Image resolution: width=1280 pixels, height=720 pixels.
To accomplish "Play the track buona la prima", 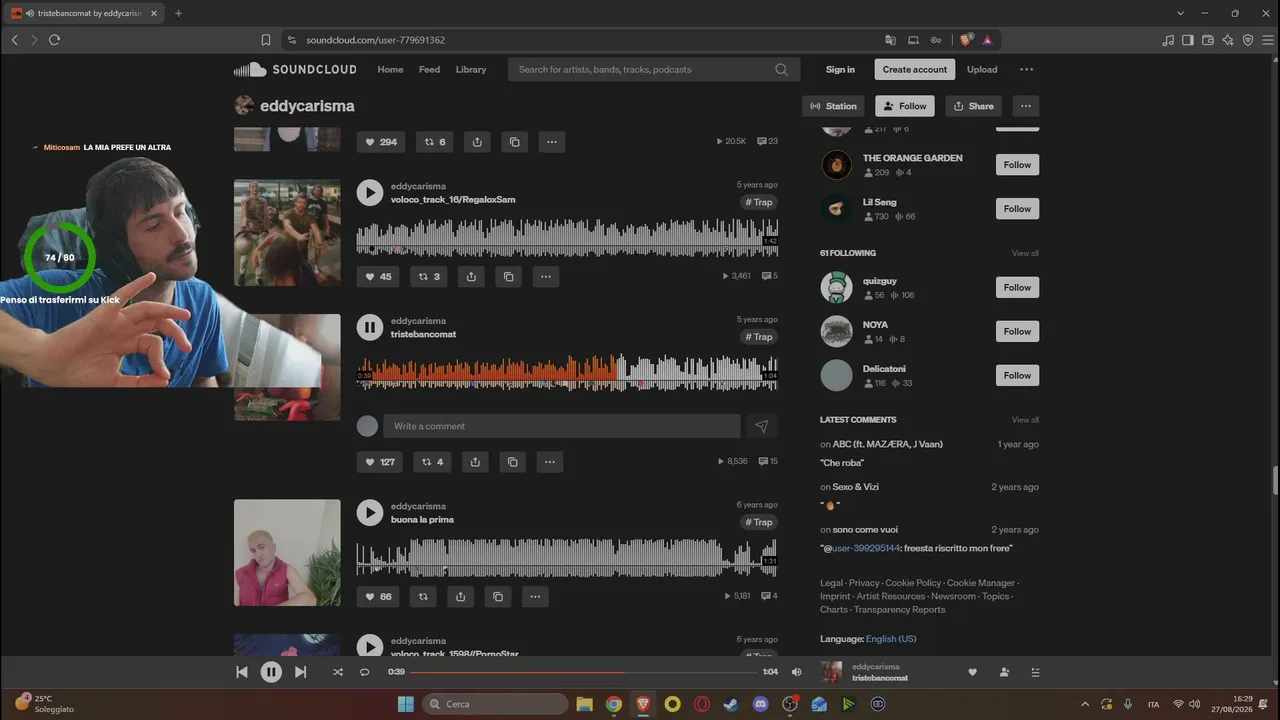I will point(370,513).
